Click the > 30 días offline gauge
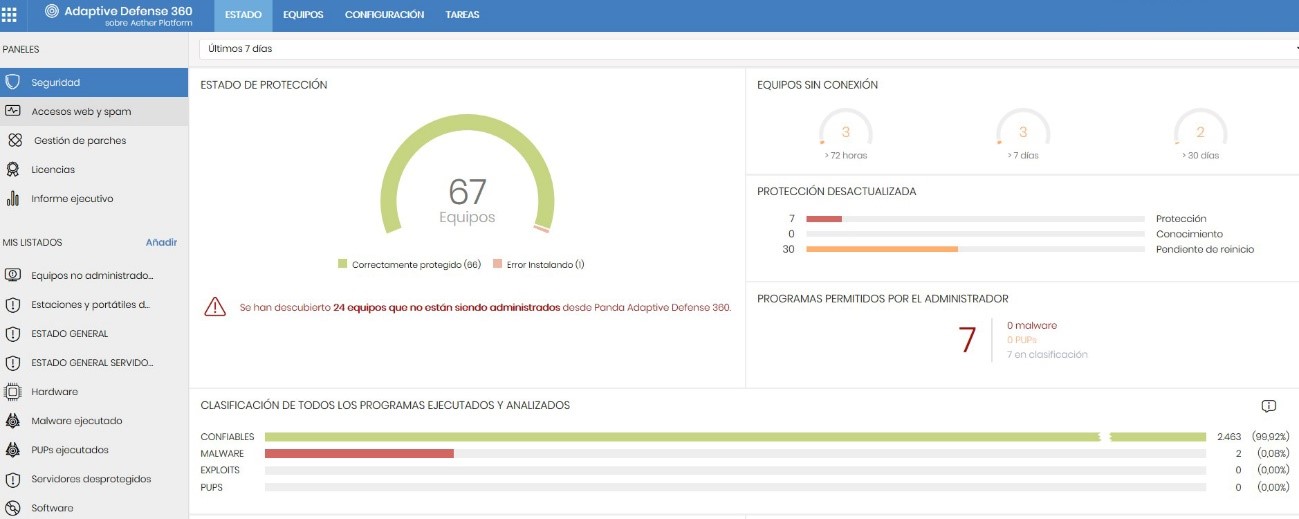 (x=1200, y=133)
